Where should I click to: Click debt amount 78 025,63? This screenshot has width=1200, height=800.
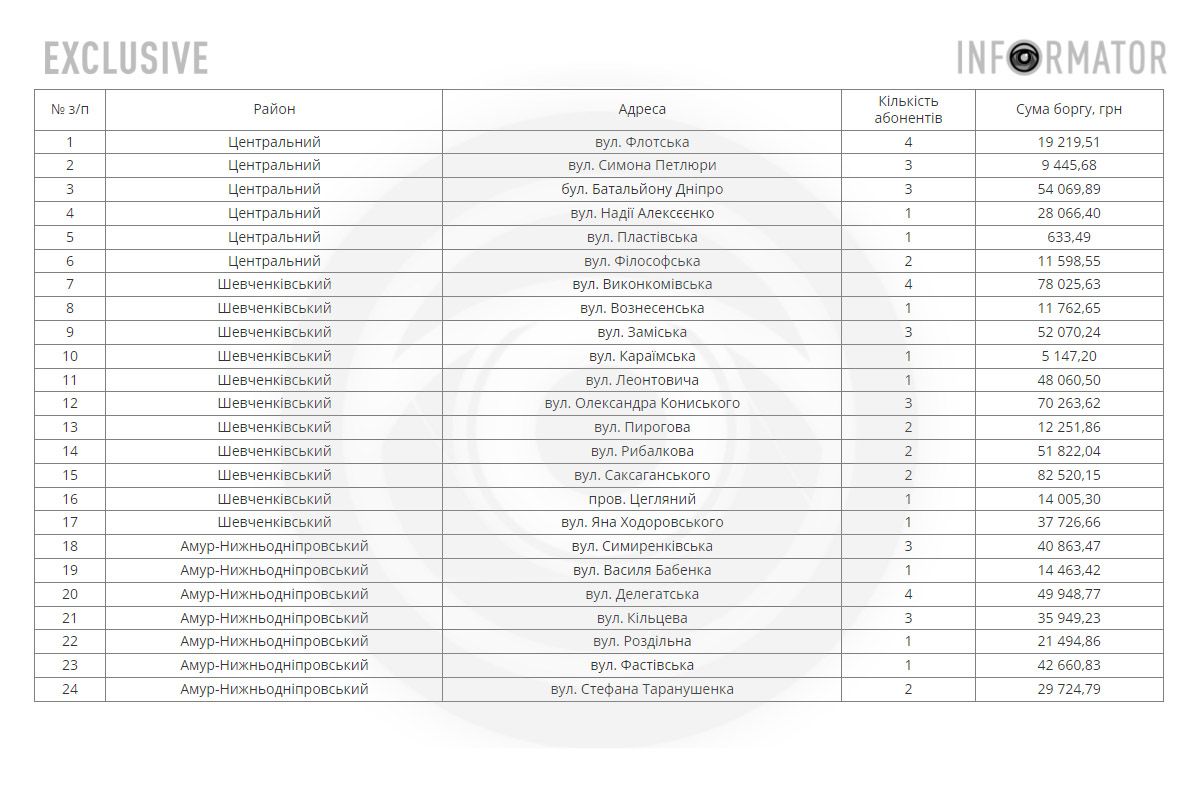pyautogui.click(x=1069, y=284)
